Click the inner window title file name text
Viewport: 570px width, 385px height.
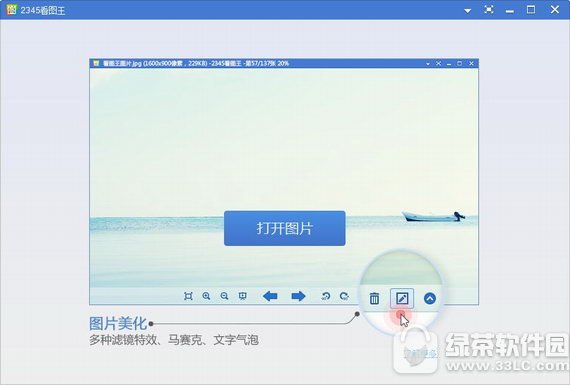tap(196, 63)
